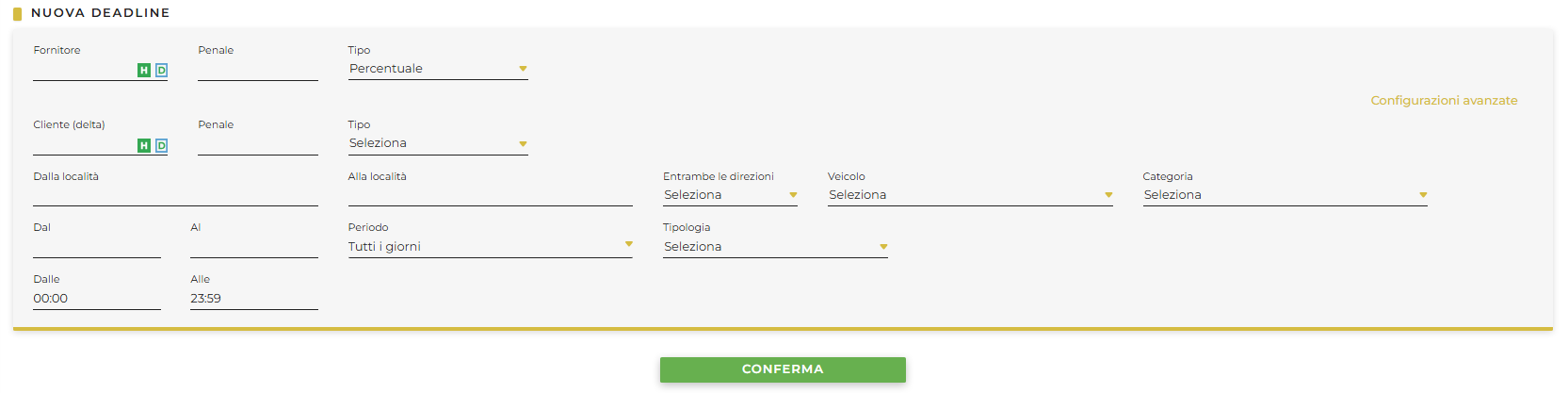Expand the Tipologia dropdown
Viewport: 1568px width, 393px height.
click(x=775, y=247)
